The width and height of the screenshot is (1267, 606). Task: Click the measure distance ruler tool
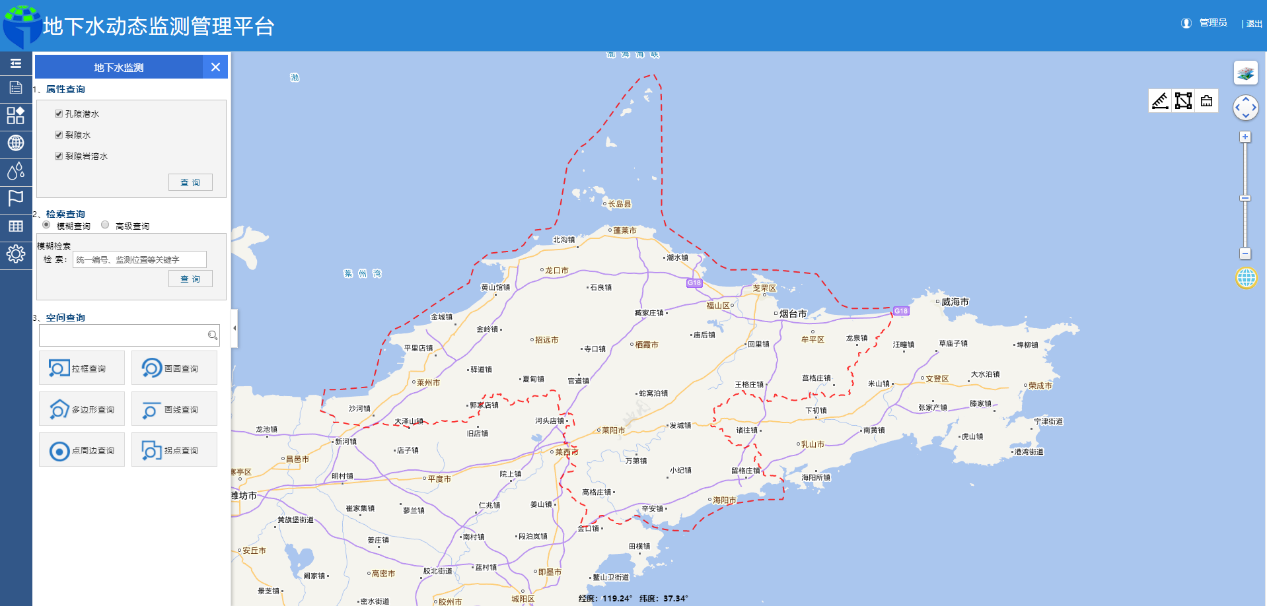point(1160,101)
